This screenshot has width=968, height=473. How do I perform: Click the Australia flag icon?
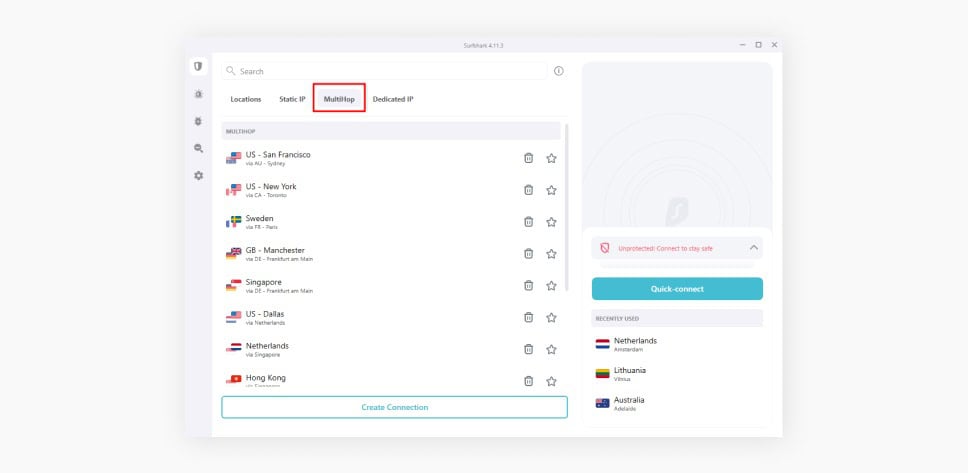tap(602, 403)
